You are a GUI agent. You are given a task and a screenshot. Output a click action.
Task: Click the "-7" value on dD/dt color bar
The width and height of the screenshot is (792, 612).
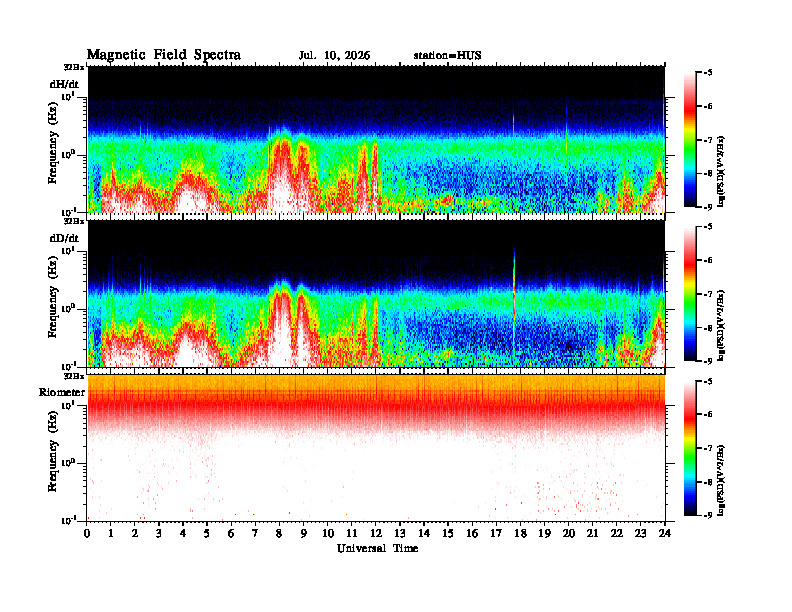(708, 294)
